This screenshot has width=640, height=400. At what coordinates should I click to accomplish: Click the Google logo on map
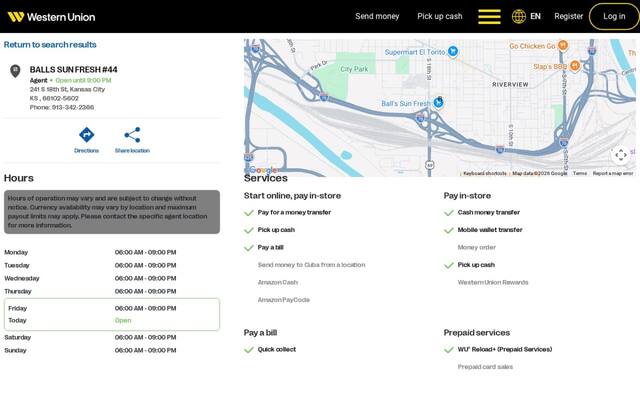pos(263,170)
